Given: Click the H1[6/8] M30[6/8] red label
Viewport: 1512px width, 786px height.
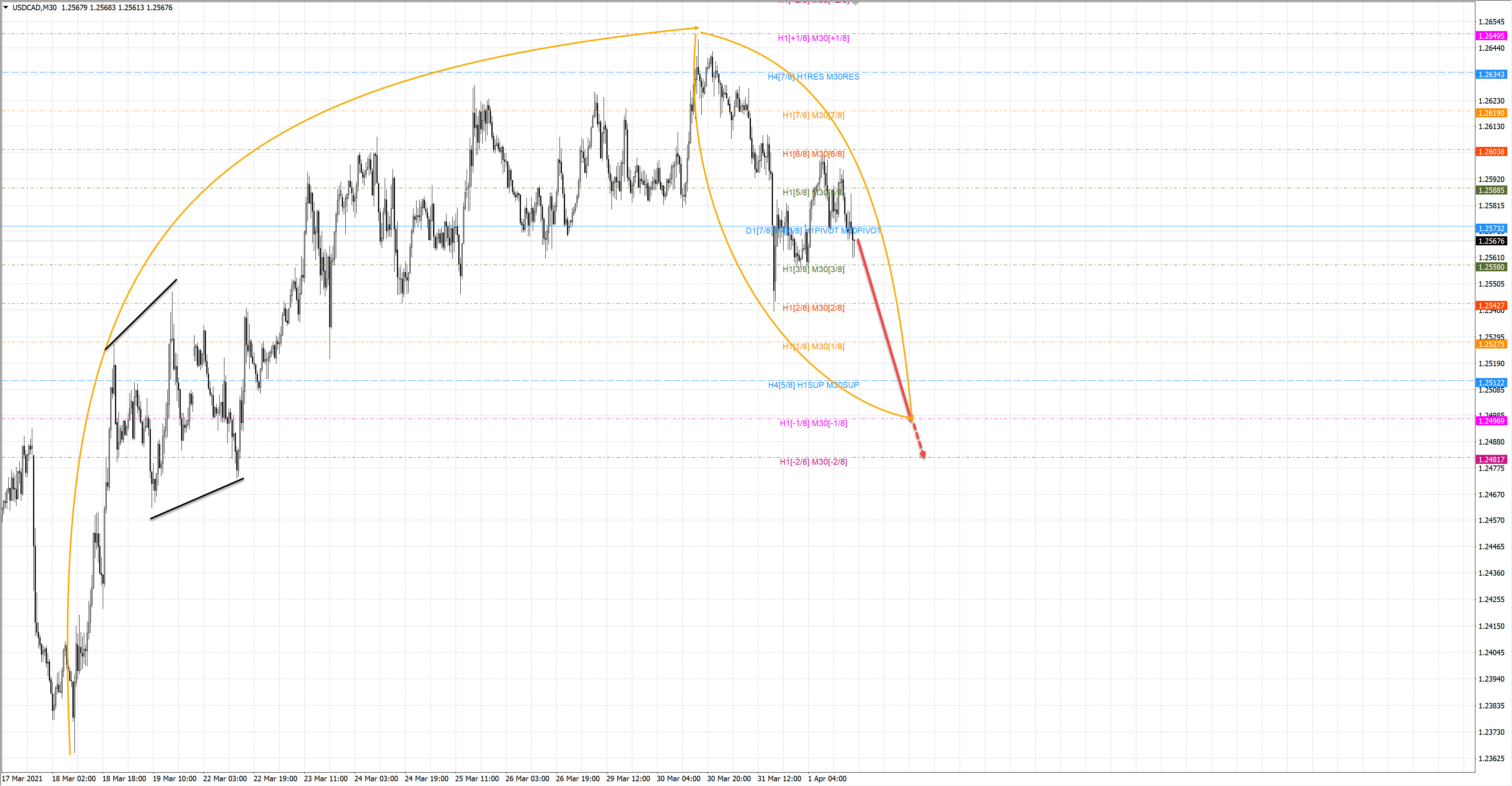Looking at the screenshot, I should 813,154.
